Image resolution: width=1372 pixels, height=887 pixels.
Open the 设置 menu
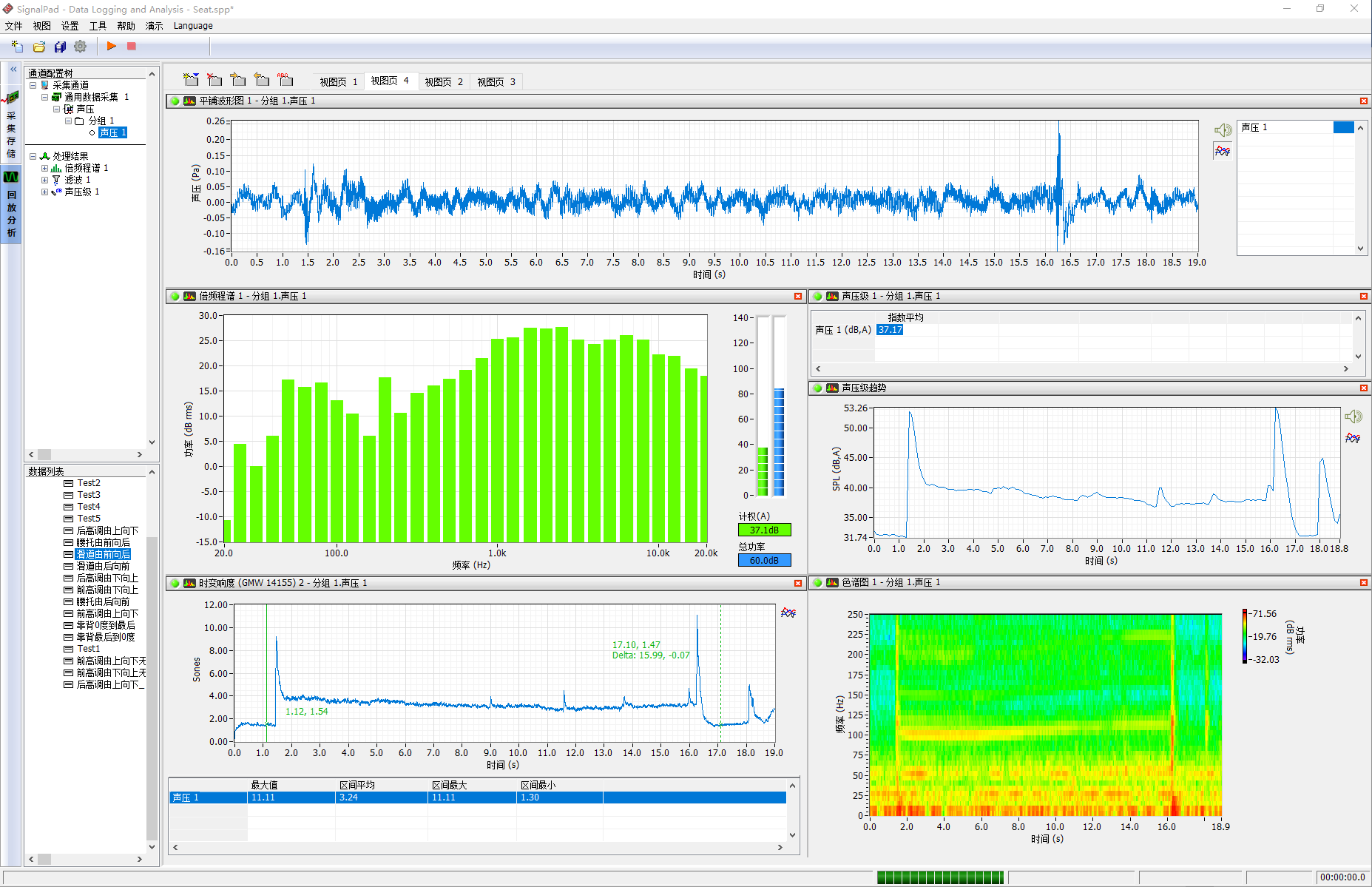coord(70,26)
